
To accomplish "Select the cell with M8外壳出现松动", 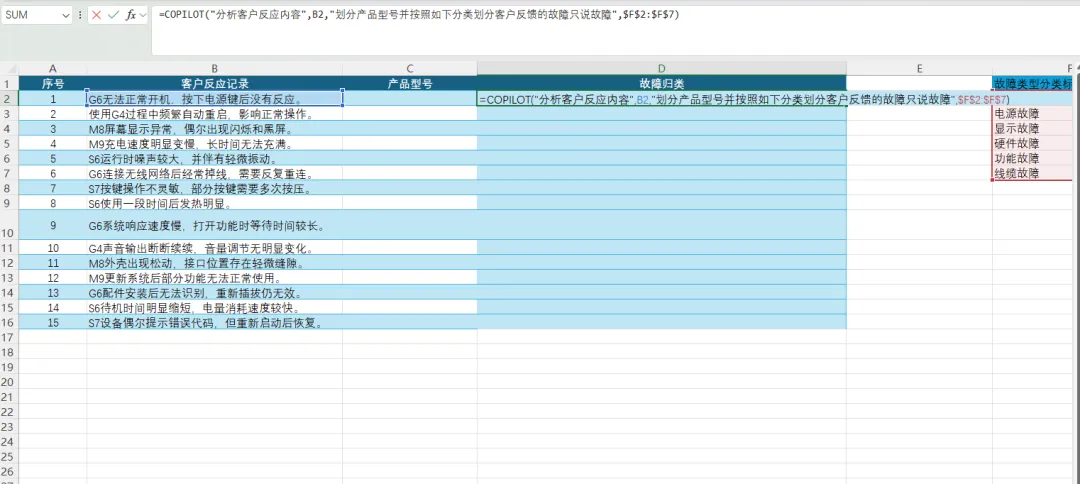I will click(x=215, y=263).
